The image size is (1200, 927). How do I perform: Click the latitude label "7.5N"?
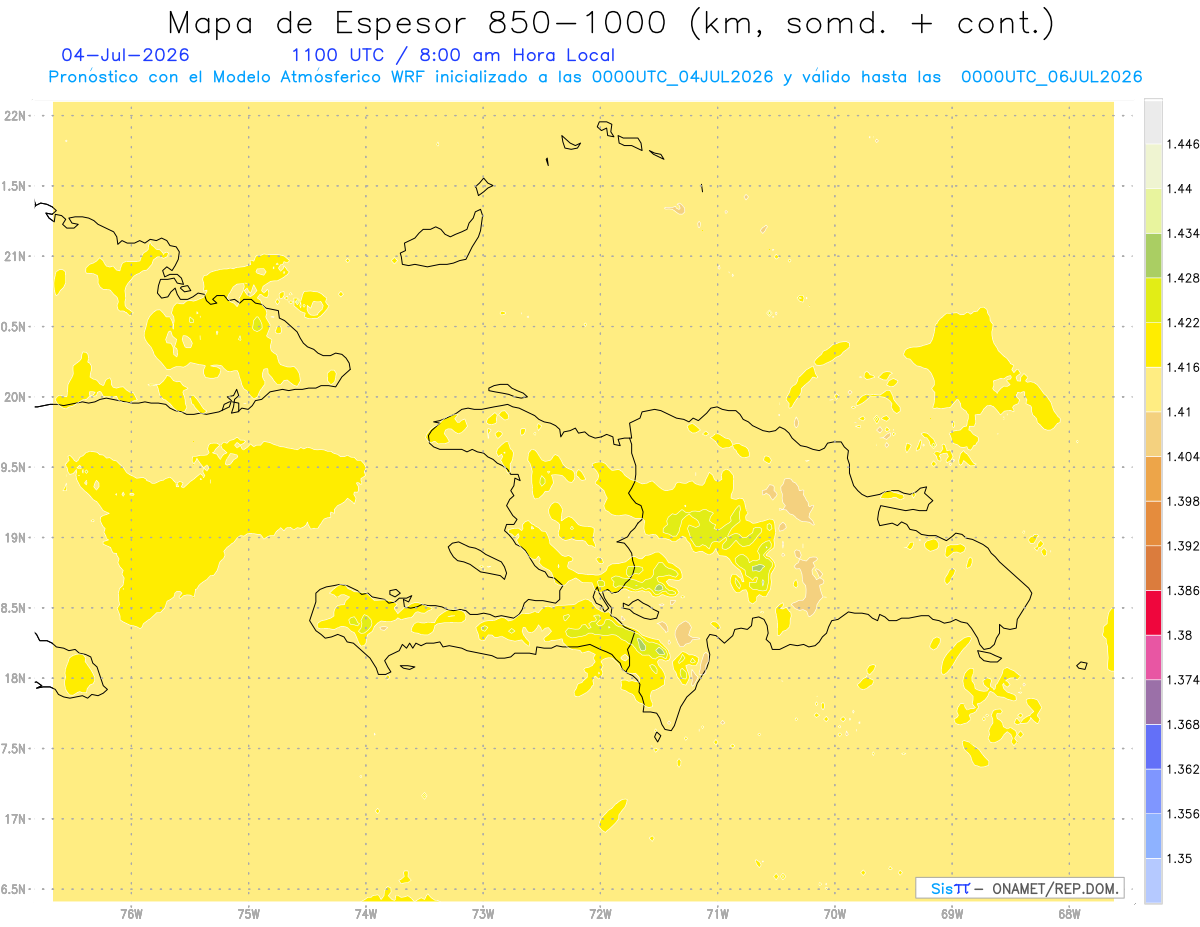click(x=14, y=749)
